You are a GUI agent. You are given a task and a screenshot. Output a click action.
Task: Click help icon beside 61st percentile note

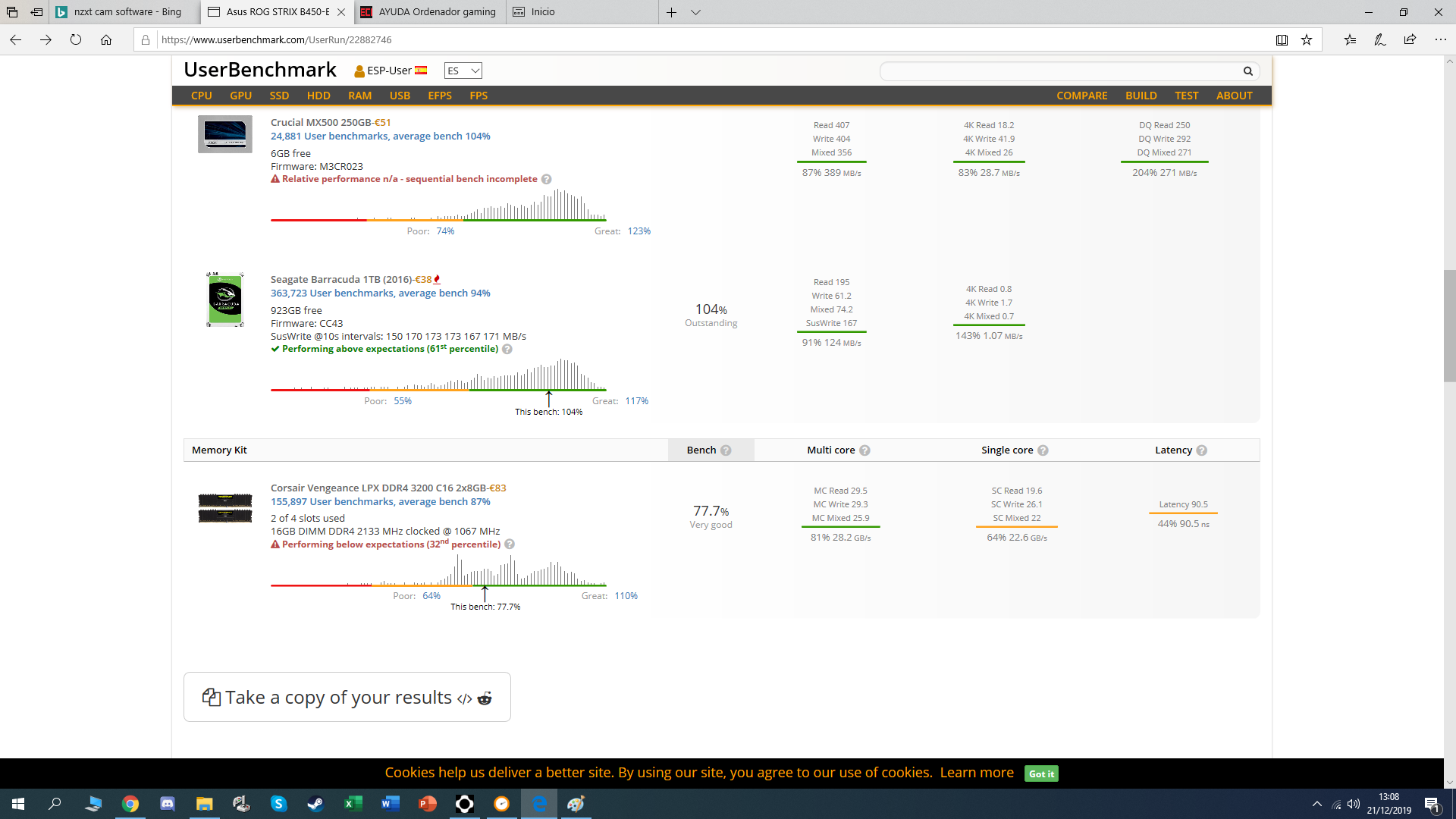[x=507, y=350]
